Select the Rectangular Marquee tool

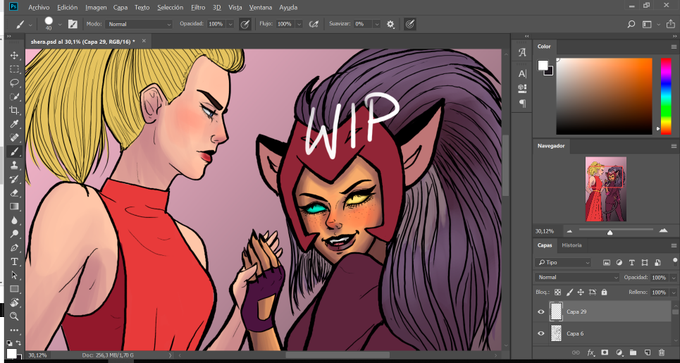click(14, 69)
